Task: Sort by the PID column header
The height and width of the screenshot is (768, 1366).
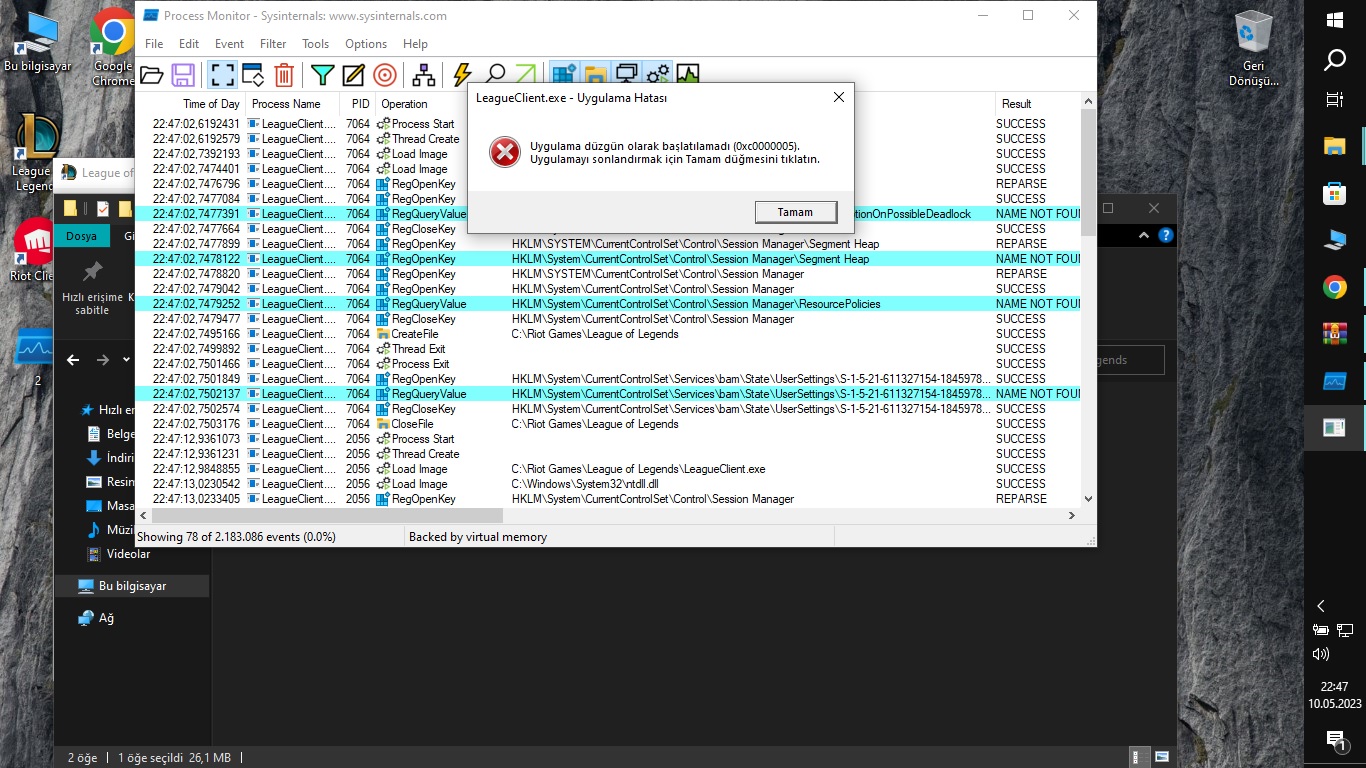Action: coord(359,104)
